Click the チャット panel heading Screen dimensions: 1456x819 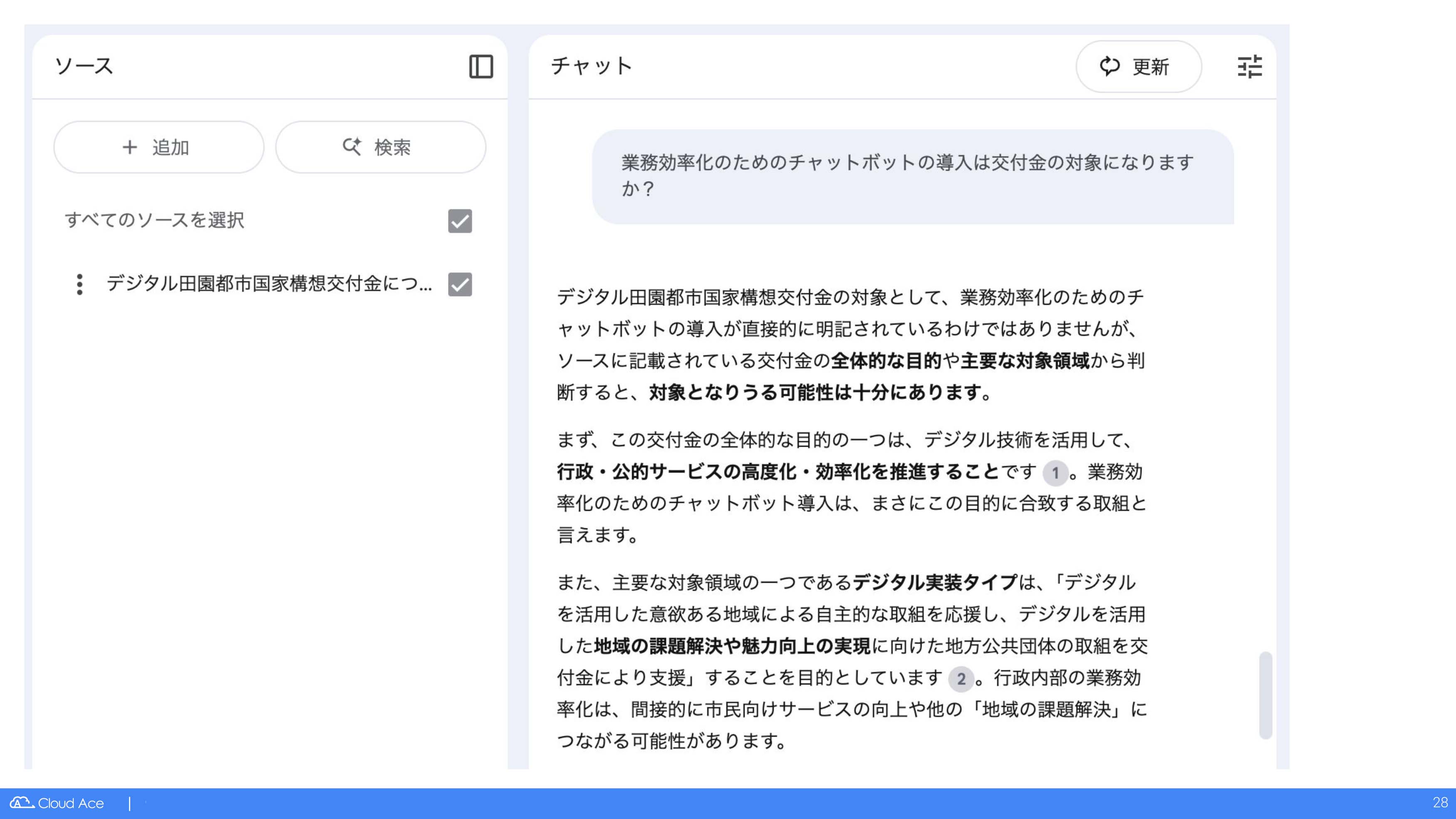(591, 66)
